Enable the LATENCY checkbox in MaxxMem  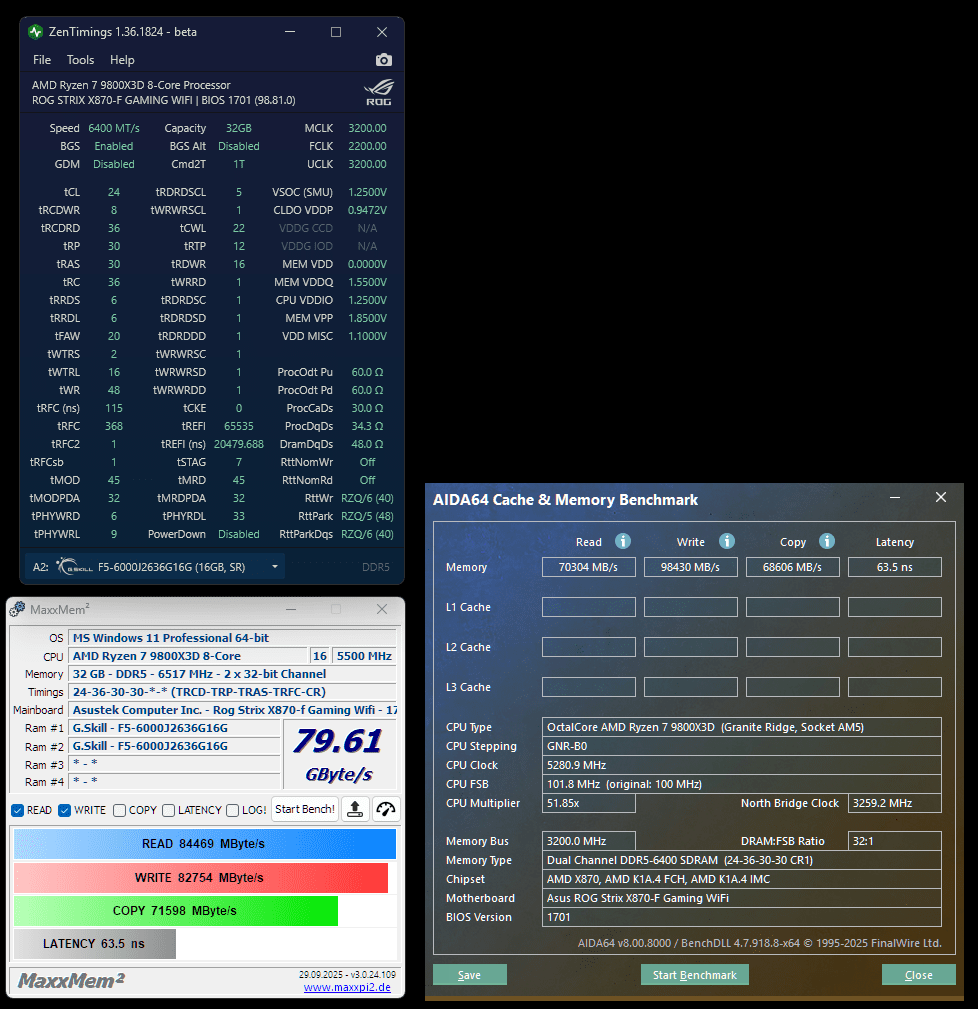[169, 810]
